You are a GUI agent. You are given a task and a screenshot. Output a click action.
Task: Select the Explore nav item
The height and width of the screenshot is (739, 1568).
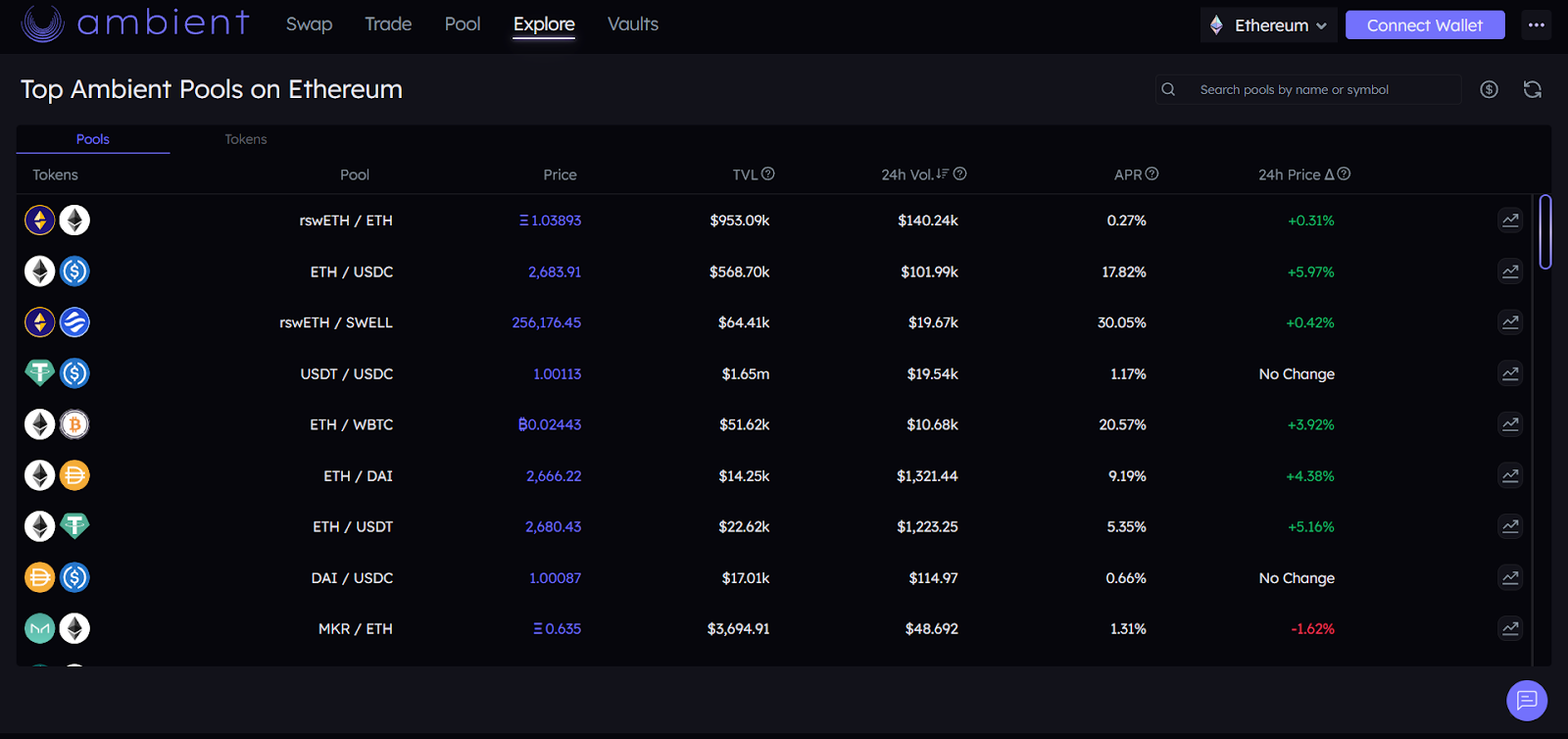coord(544,25)
